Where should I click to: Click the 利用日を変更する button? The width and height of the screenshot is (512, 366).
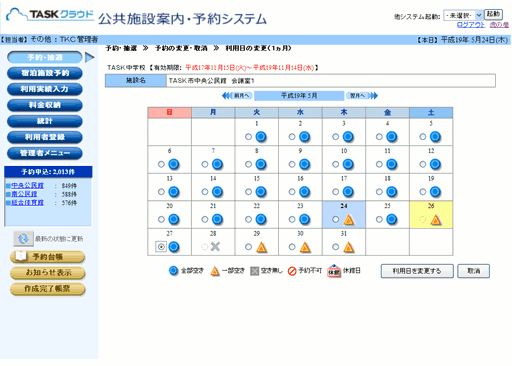point(417,271)
